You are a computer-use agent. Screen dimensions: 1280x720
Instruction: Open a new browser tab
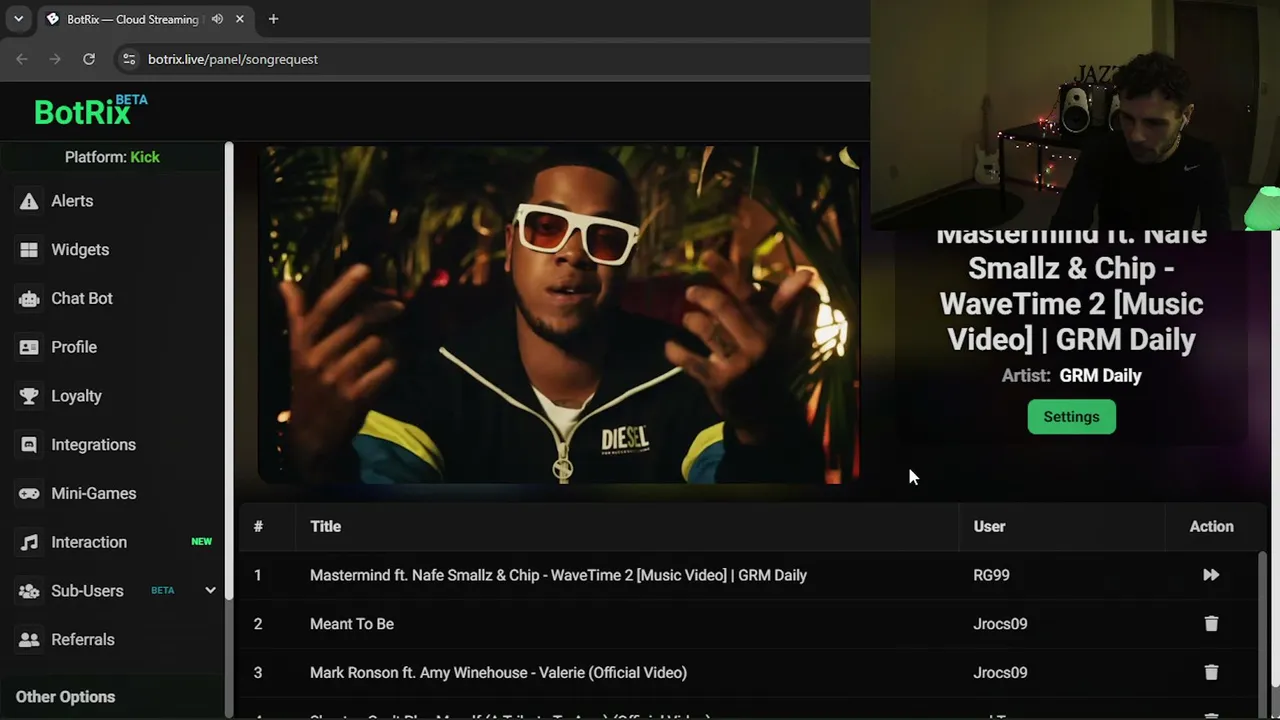click(x=273, y=19)
